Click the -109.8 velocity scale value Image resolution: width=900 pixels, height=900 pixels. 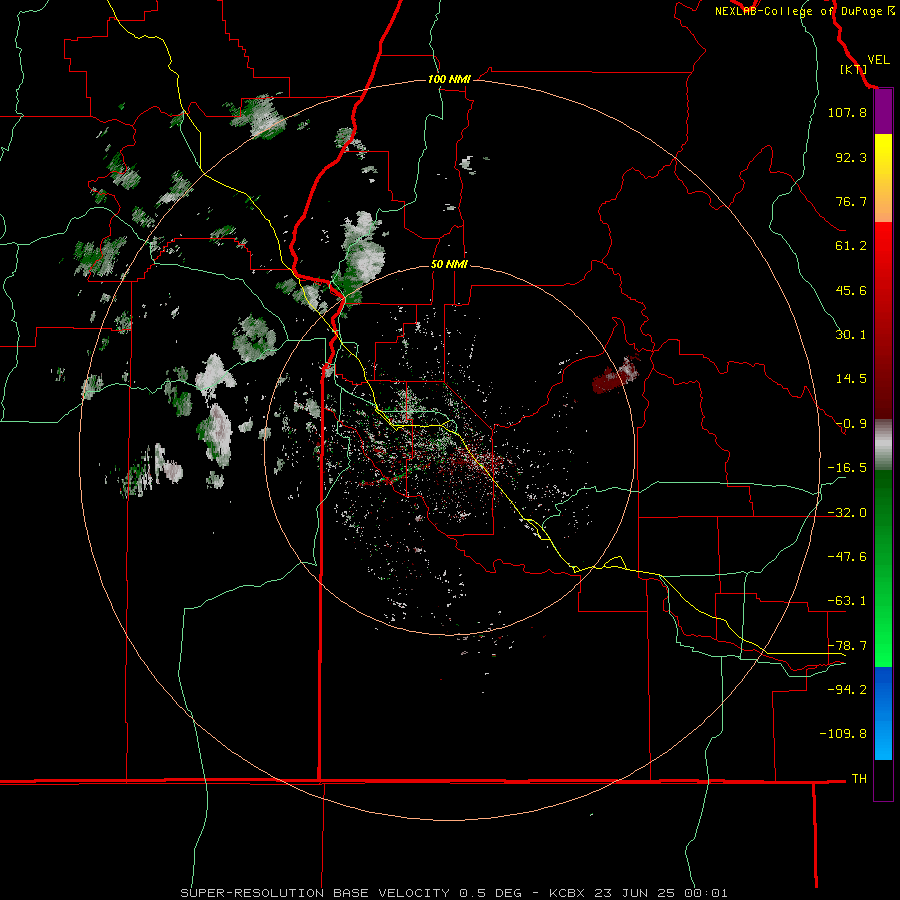pos(843,734)
